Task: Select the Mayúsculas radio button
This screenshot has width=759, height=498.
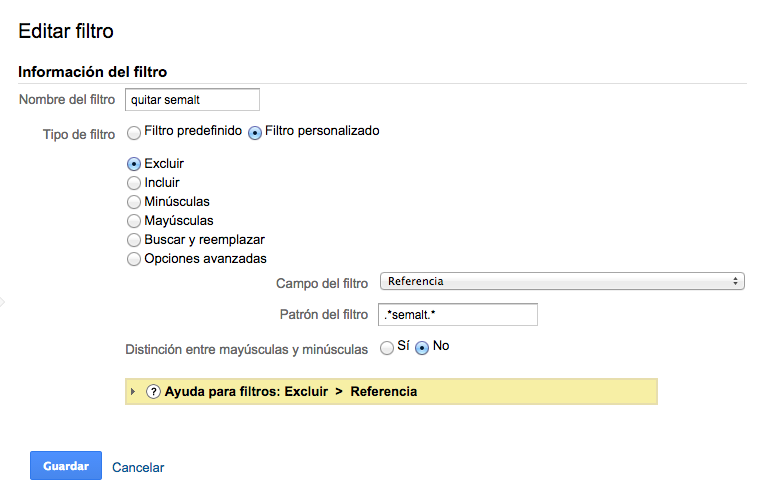Action: point(134,221)
